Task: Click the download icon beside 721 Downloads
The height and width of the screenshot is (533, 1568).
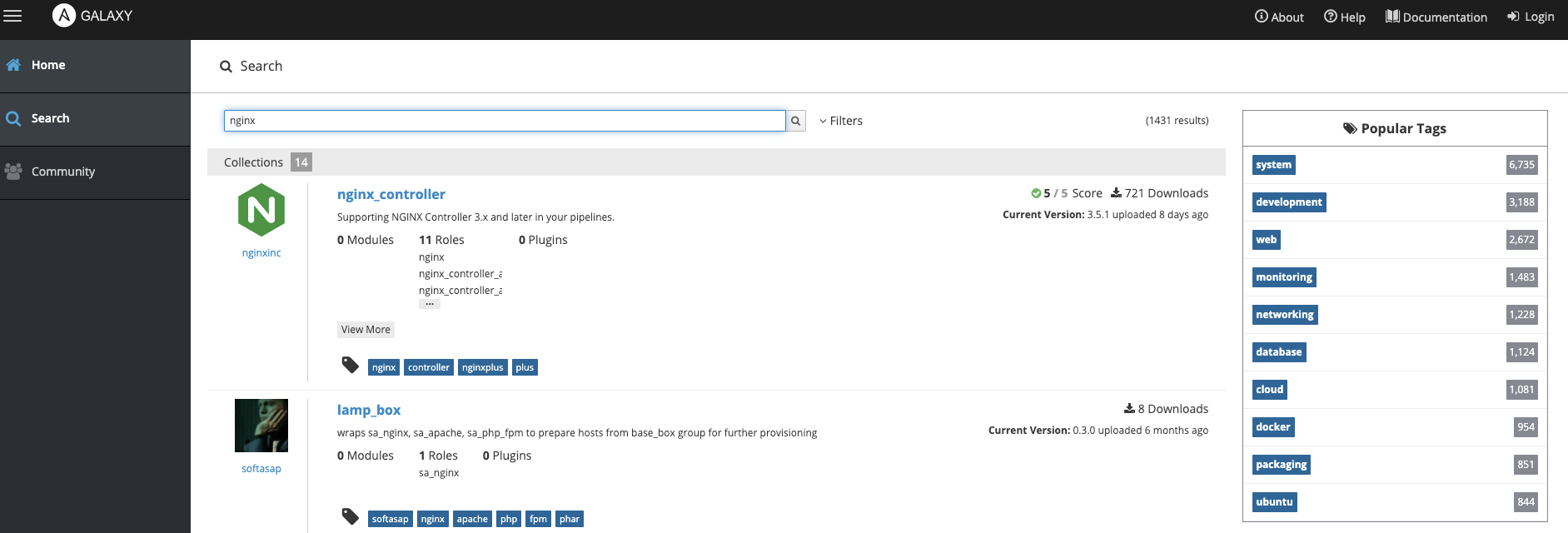Action: 1117,193
